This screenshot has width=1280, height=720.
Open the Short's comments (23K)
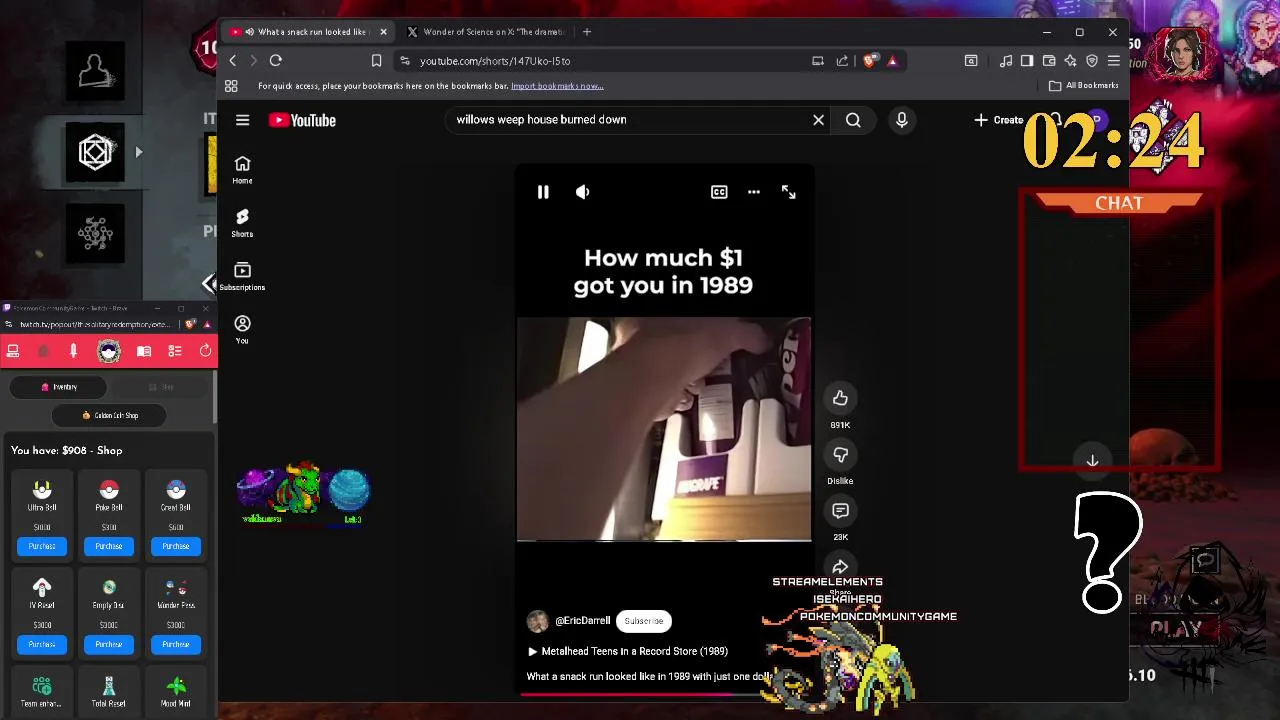[840, 511]
